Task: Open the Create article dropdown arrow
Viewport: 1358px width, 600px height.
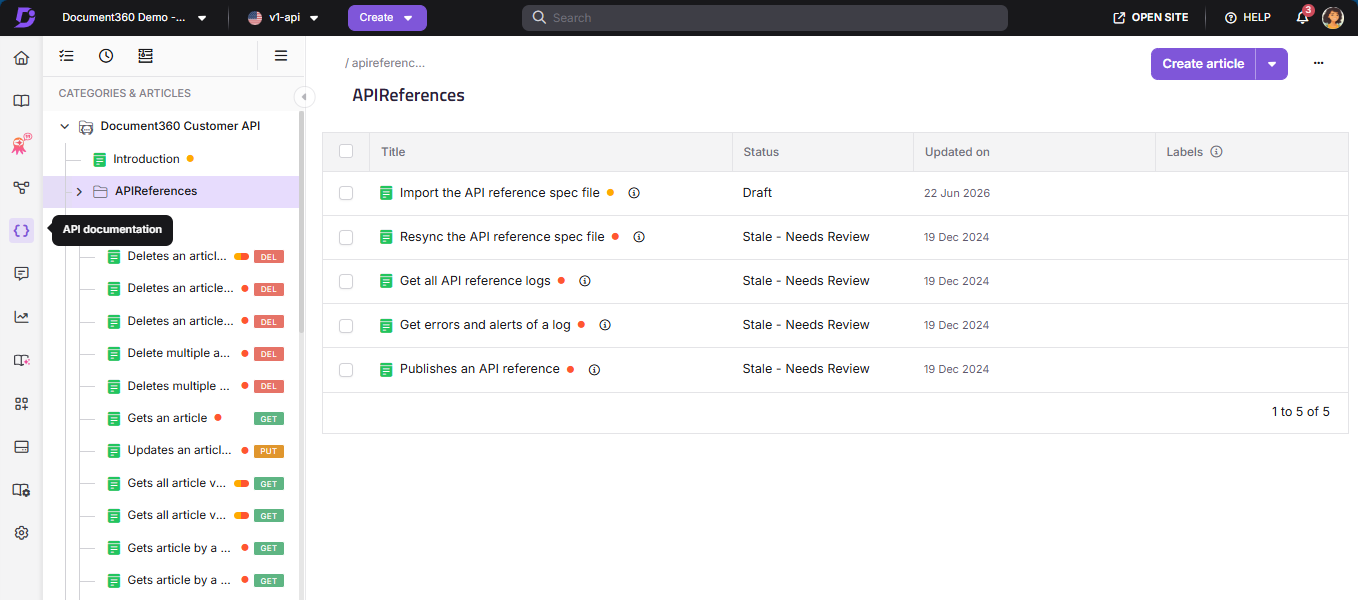Action: (x=1272, y=64)
